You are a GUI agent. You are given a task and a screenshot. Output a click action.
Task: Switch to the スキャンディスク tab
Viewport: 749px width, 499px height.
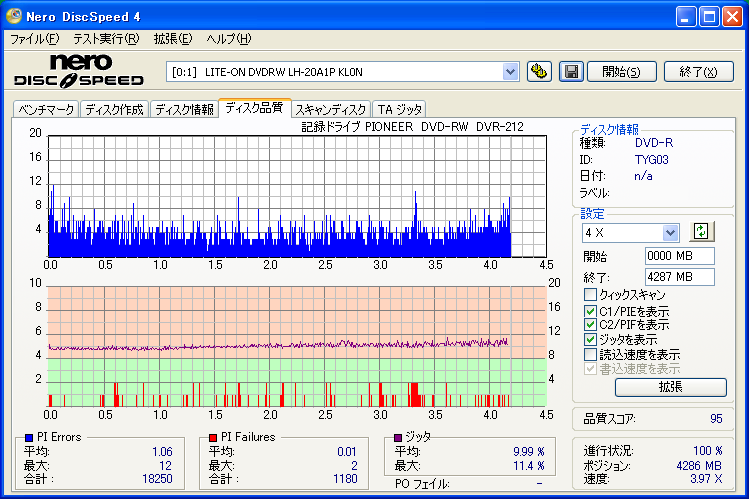click(331, 110)
